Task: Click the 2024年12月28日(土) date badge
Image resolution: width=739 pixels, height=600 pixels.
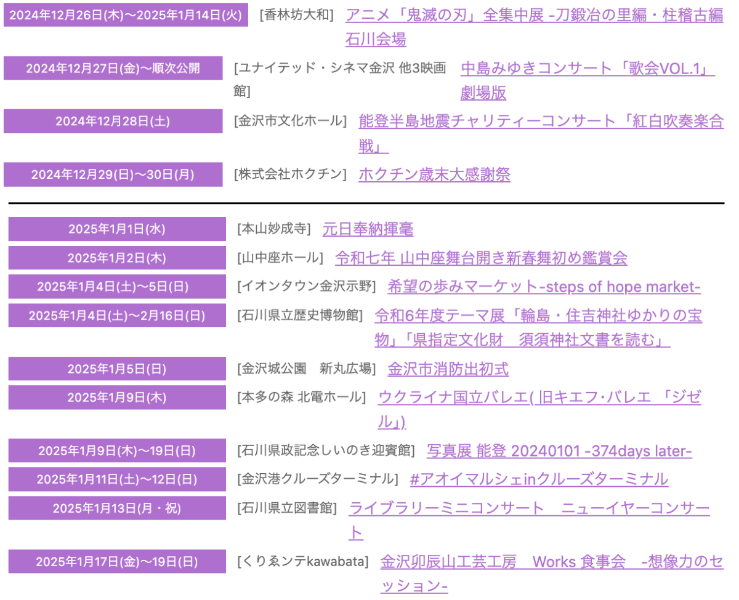Action: pyautogui.click(x=112, y=121)
